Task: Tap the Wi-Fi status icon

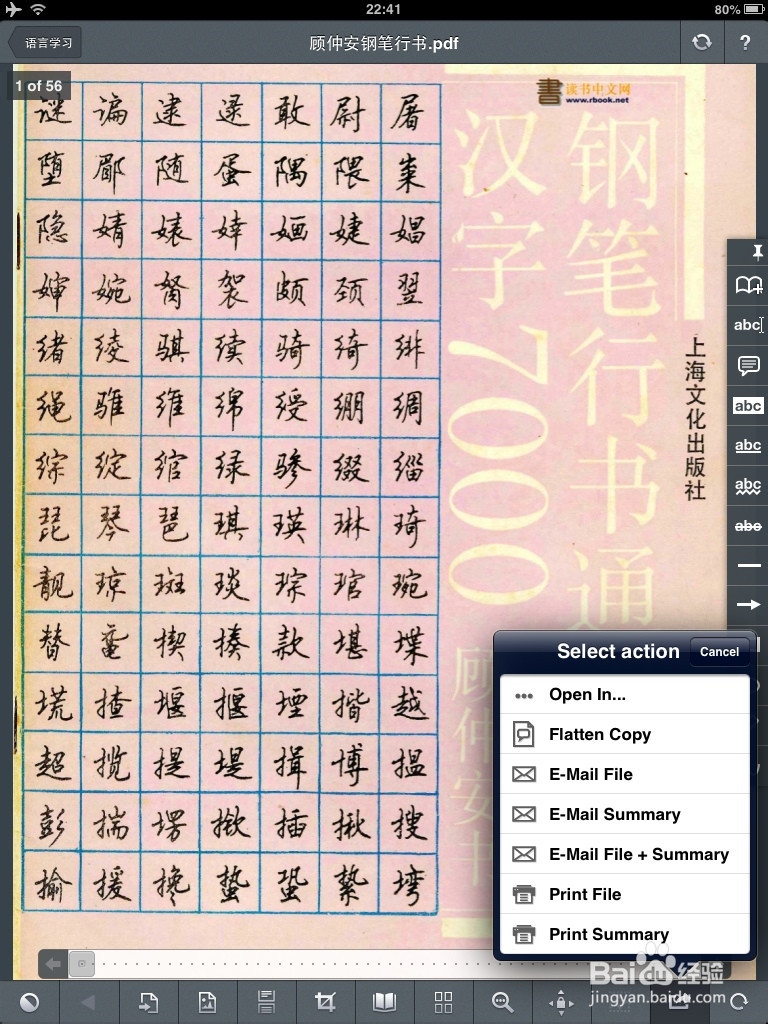Action: pos(39,9)
